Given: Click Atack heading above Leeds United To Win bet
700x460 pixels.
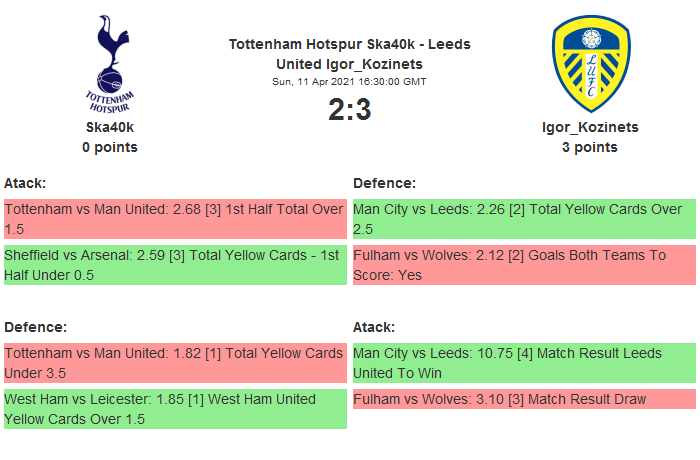Looking at the screenshot, I should click(374, 327).
